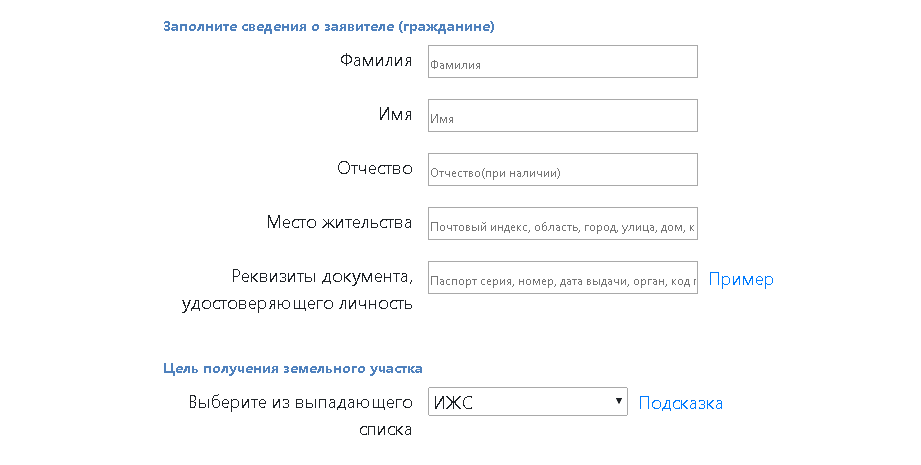Click the Фамилия input field
This screenshot has width=921, height=465.
pyautogui.click(x=562, y=62)
